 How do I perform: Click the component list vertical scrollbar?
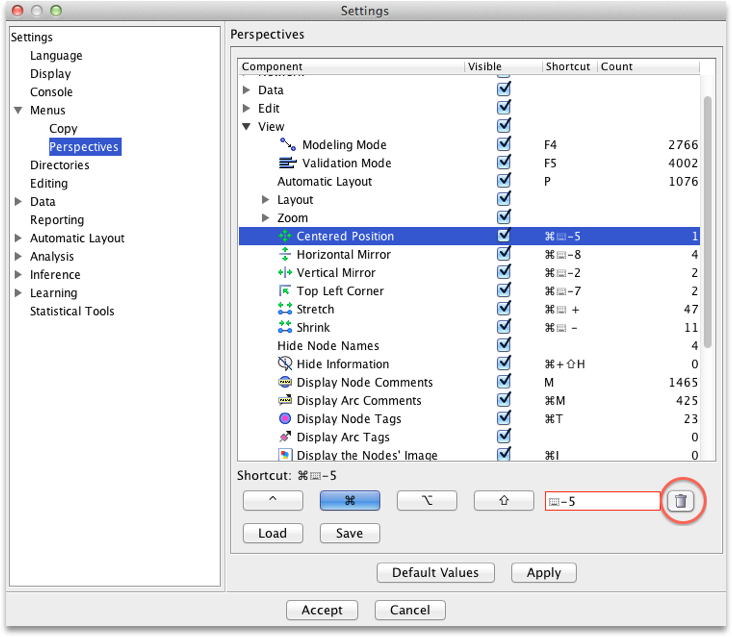(x=708, y=222)
